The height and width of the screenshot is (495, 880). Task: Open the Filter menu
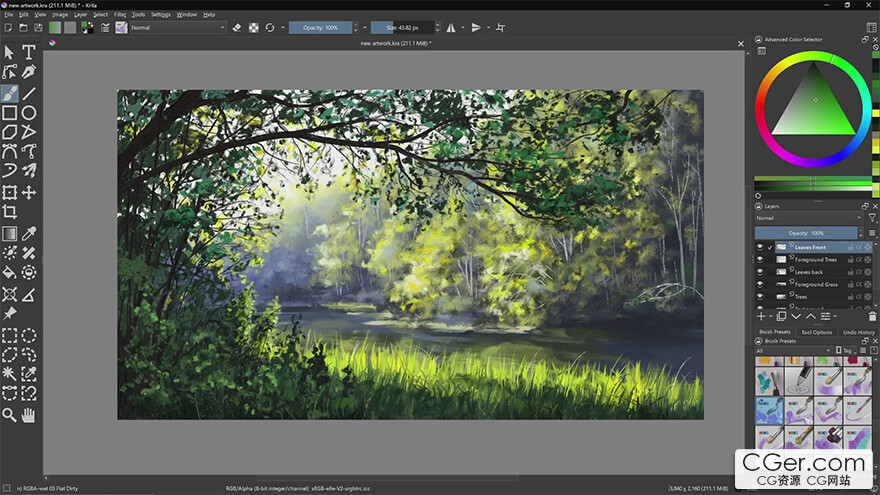coord(120,15)
